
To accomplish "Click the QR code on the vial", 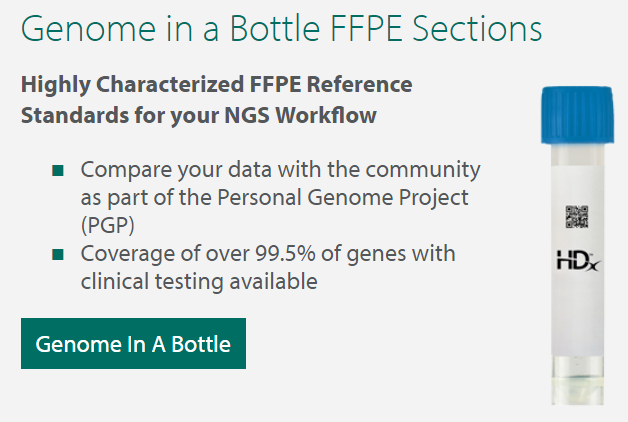I will pos(577,217).
